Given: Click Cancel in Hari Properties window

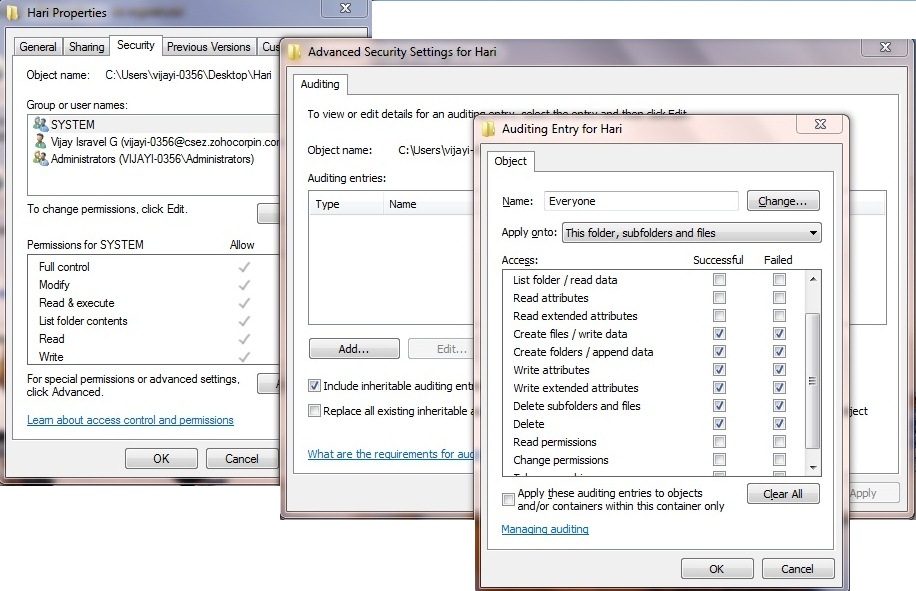Looking at the screenshot, I should pos(242,458).
